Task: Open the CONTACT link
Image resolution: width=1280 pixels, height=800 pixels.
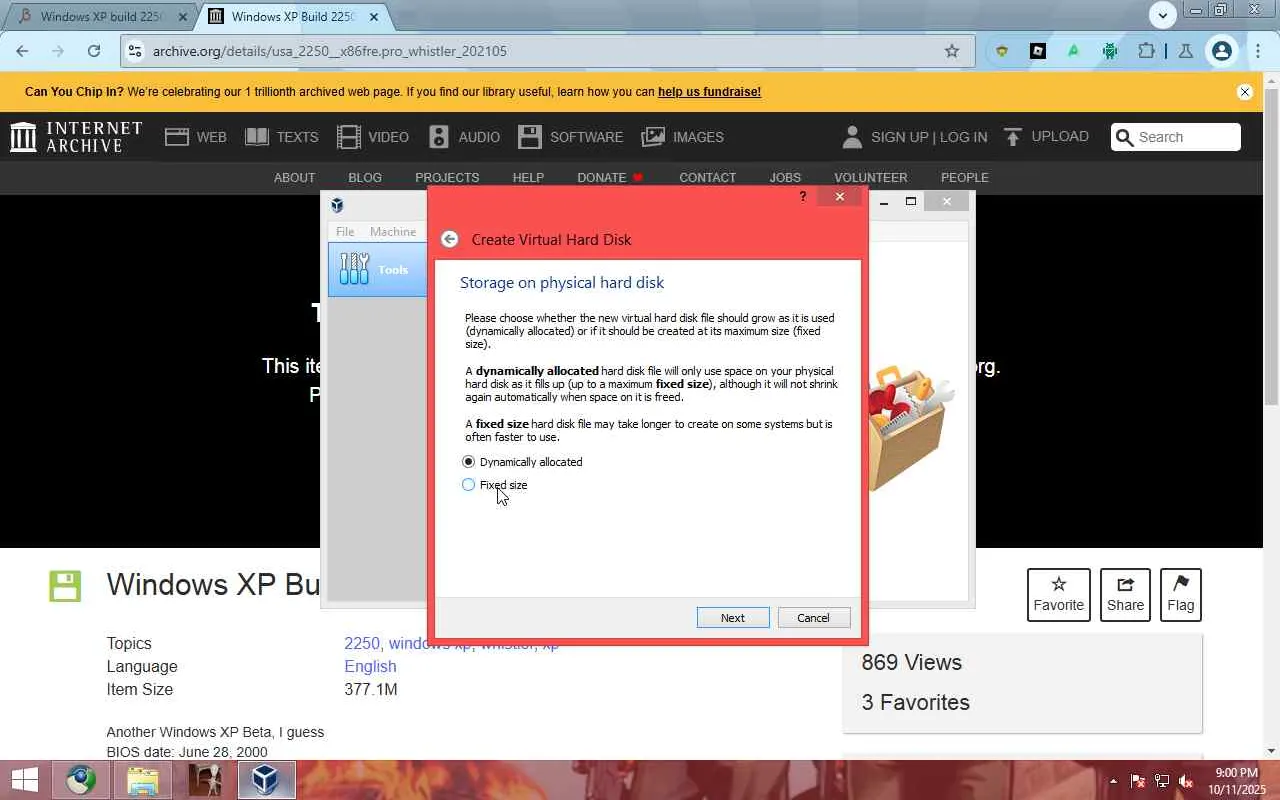Action: 708,177
